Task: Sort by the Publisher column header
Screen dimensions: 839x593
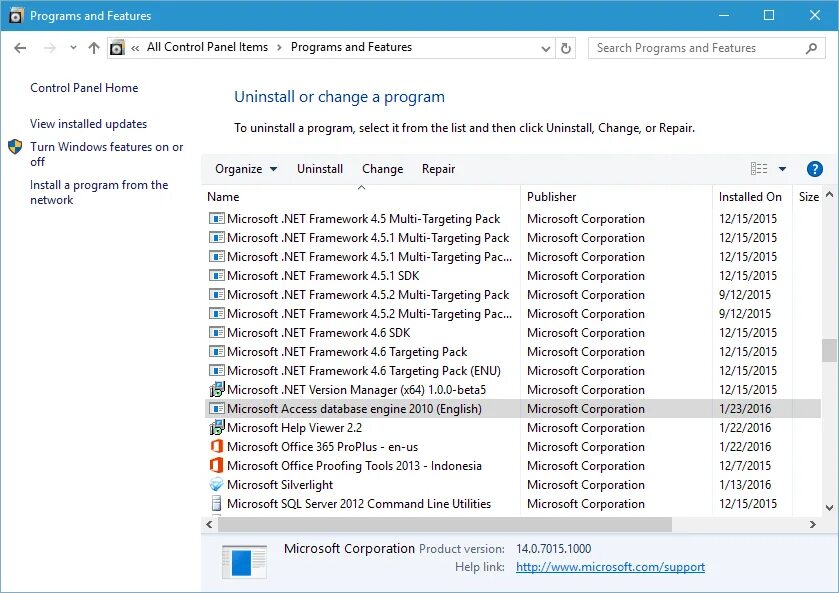Action: tap(552, 197)
